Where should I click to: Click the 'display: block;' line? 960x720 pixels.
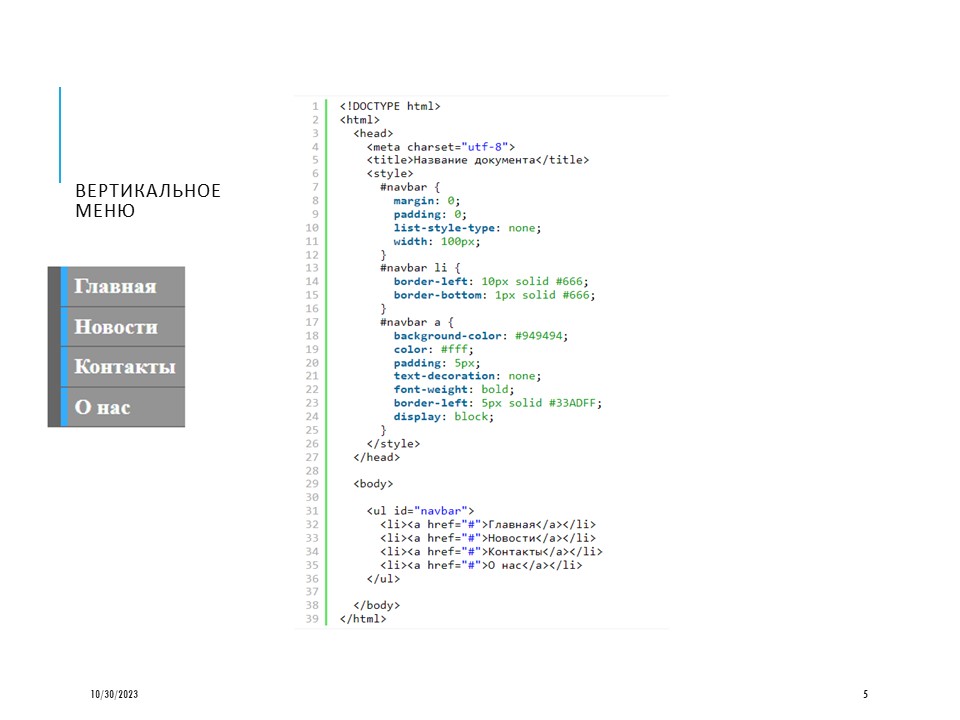(444, 416)
